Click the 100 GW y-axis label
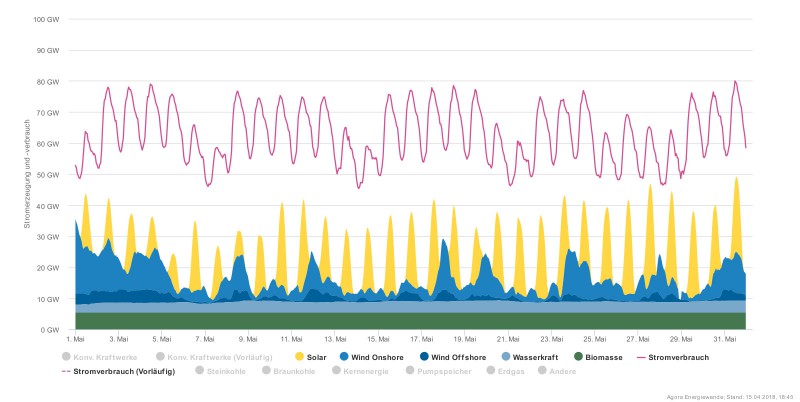 pos(47,20)
